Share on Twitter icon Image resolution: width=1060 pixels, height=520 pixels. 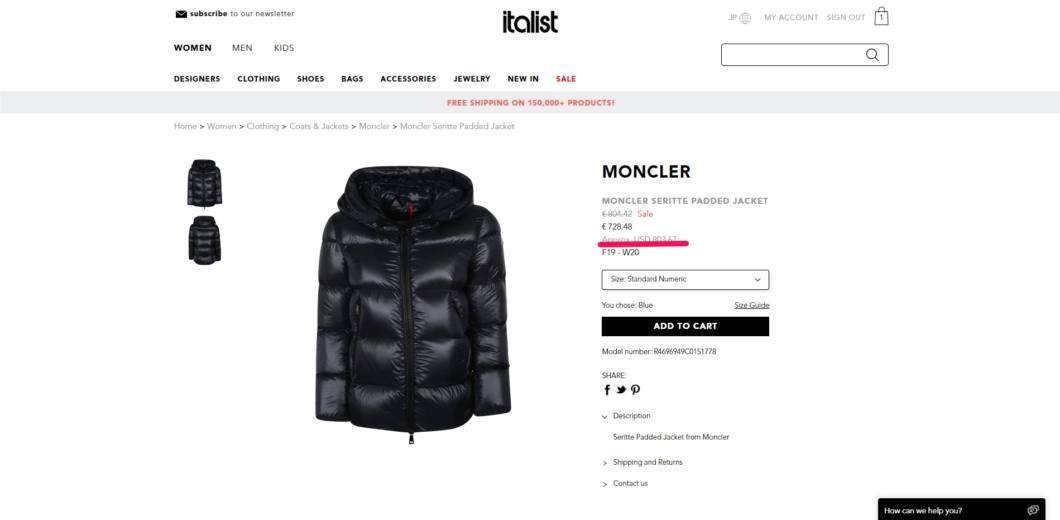click(621, 389)
